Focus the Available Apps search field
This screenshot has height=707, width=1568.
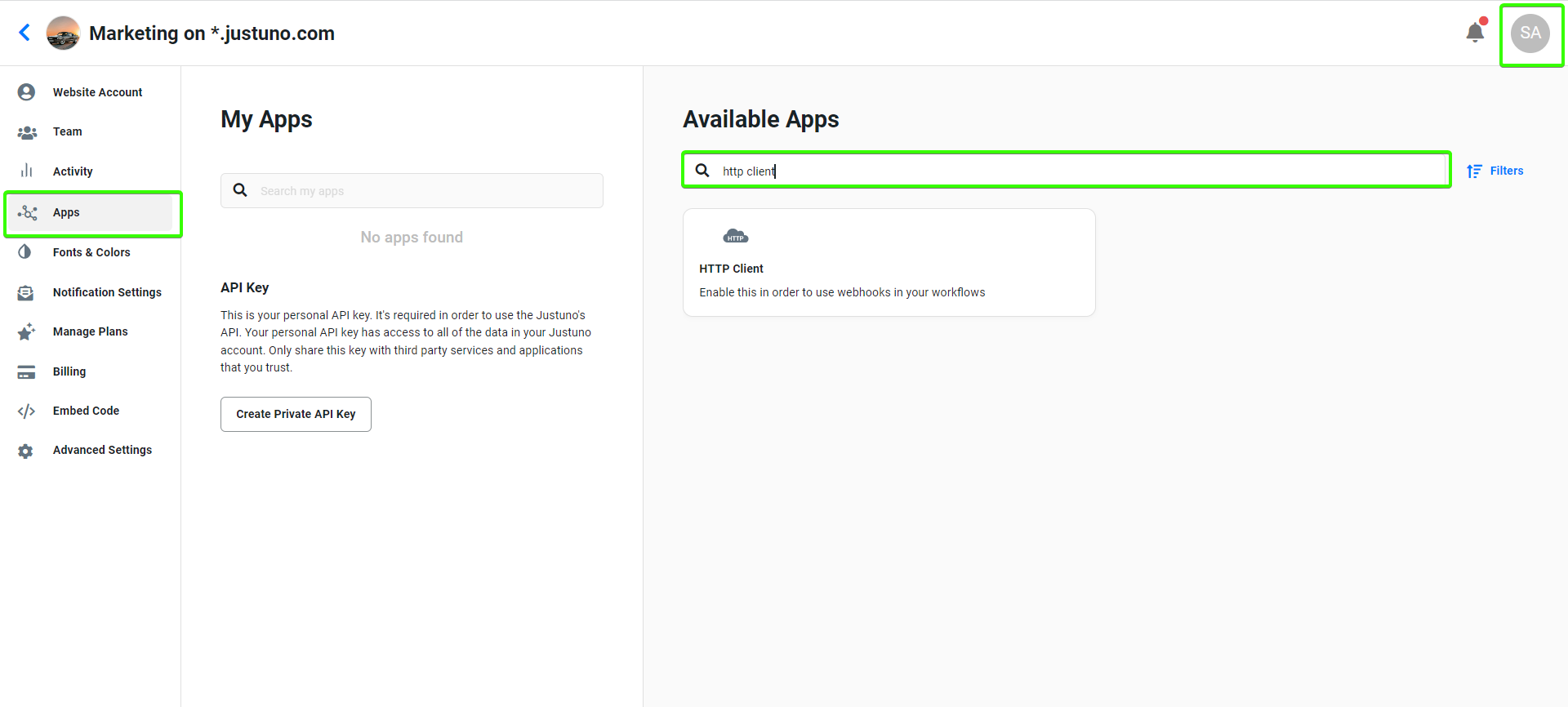pyautogui.click(x=1067, y=170)
